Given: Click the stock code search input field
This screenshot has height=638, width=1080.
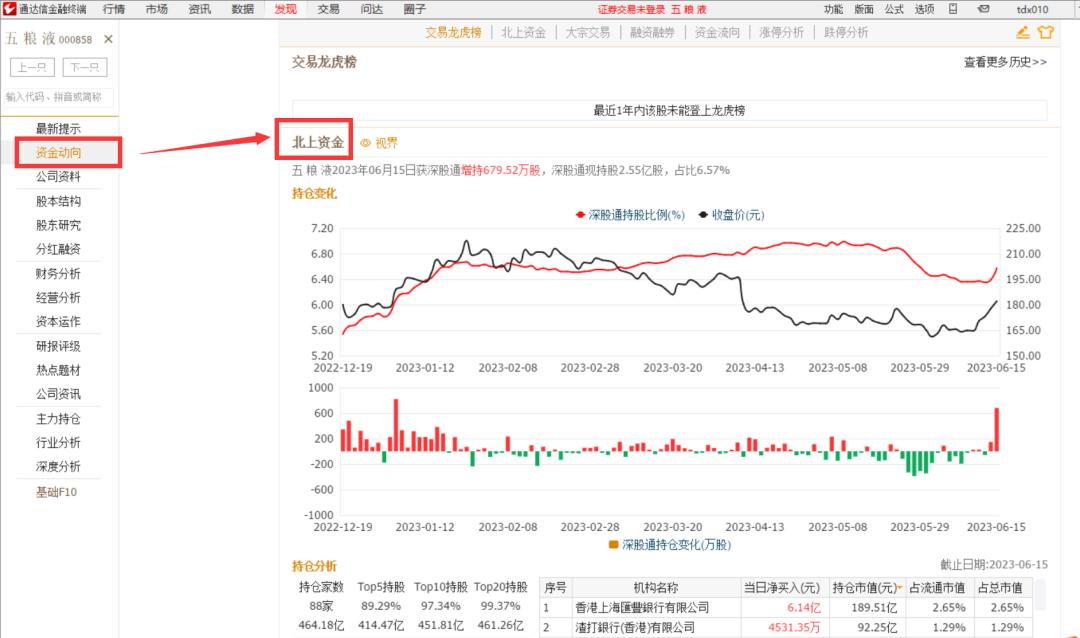Looking at the screenshot, I should pyautogui.click(x=58, y=99).
